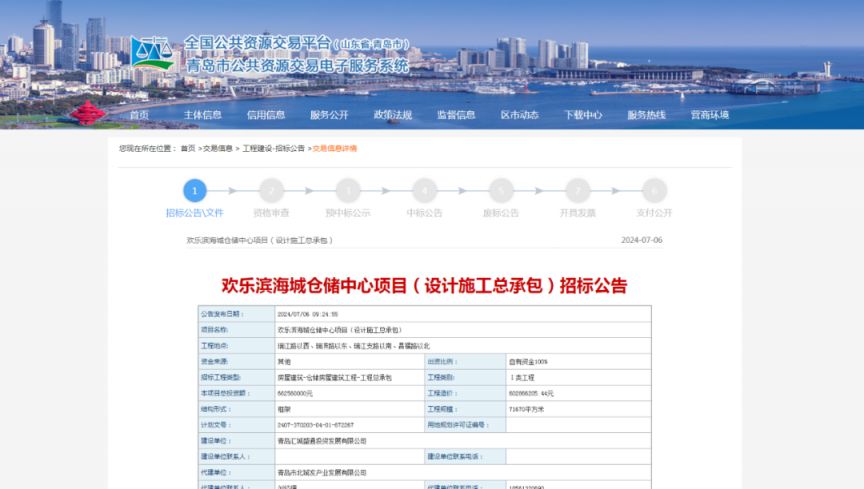Viewport: 864px width, 489px height.
Task: Go to step 3 circle 预中标公示
Action: (x=347, y=190)
